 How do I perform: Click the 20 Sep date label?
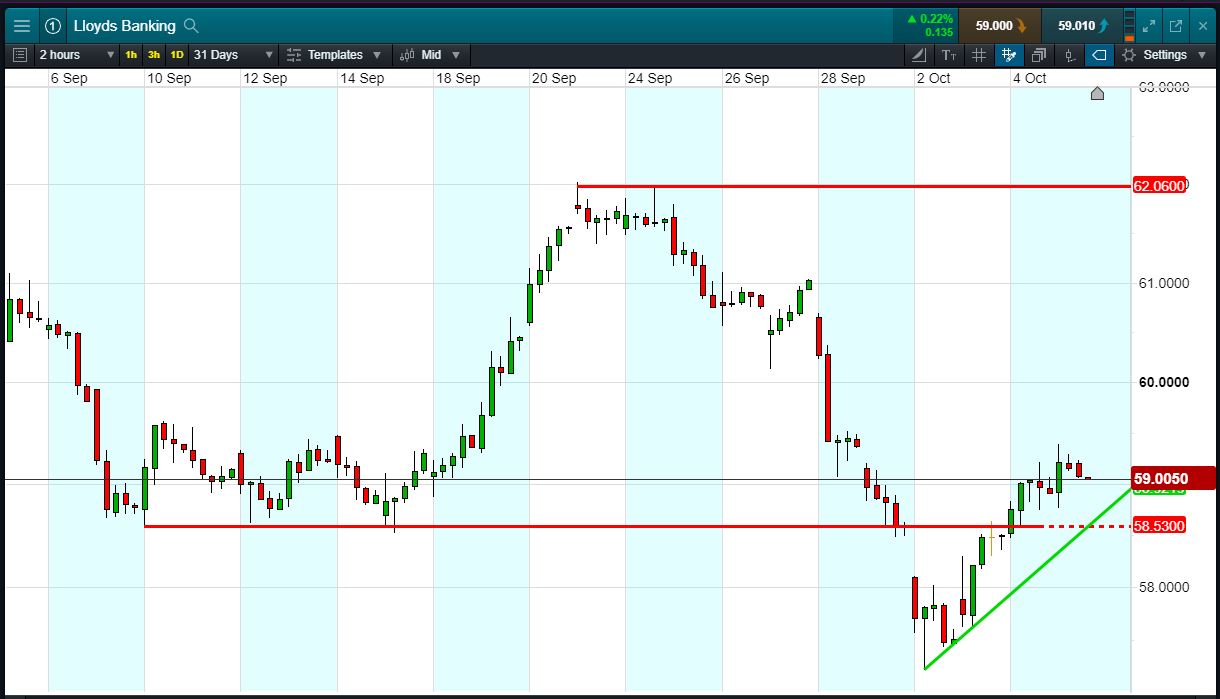tap(554, 78)
